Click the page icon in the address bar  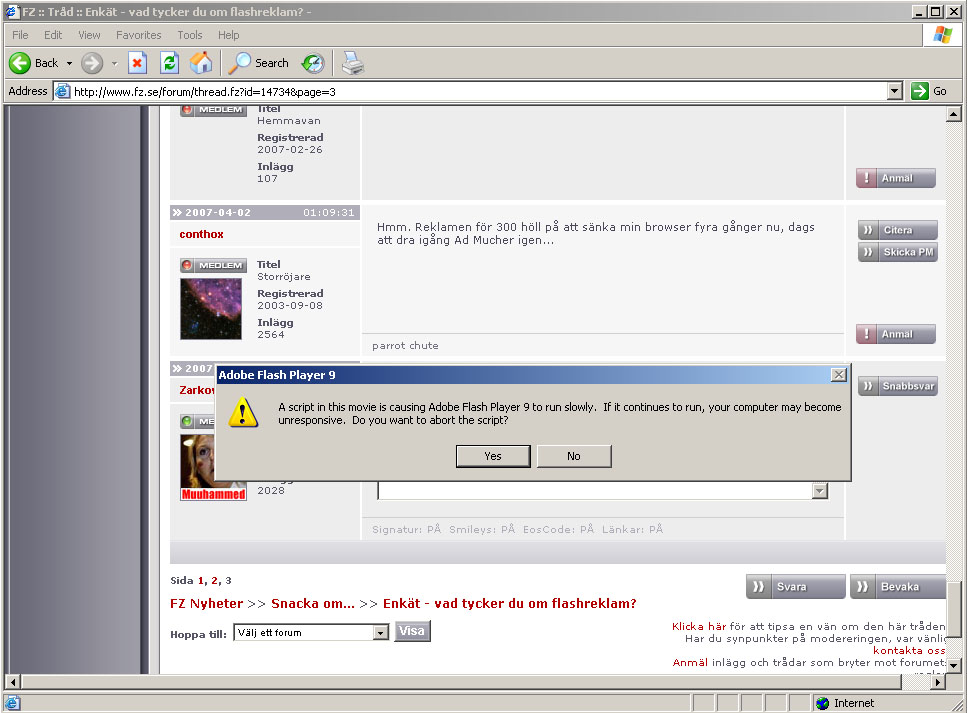(x=62, y=92)
